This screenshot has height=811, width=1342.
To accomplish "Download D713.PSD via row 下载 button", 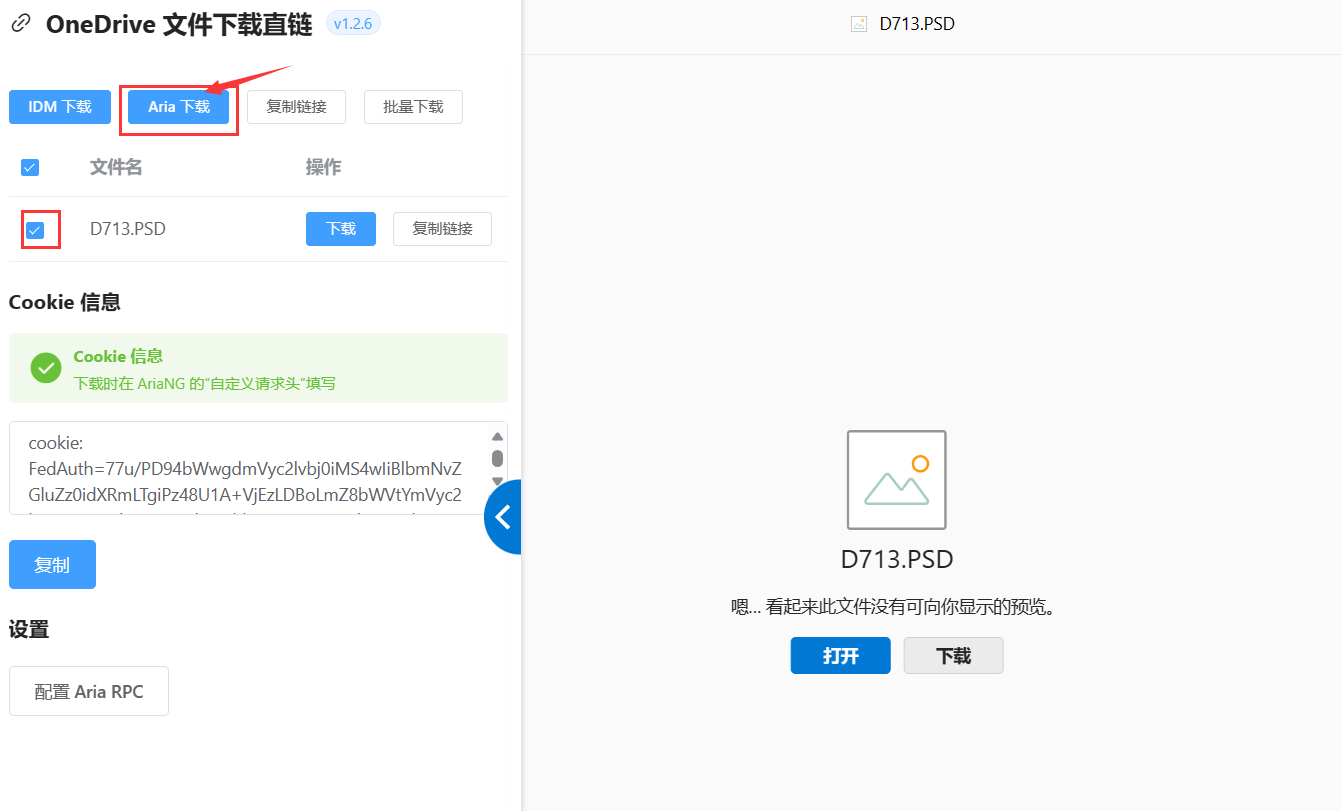I will click(x=340, y=229).
